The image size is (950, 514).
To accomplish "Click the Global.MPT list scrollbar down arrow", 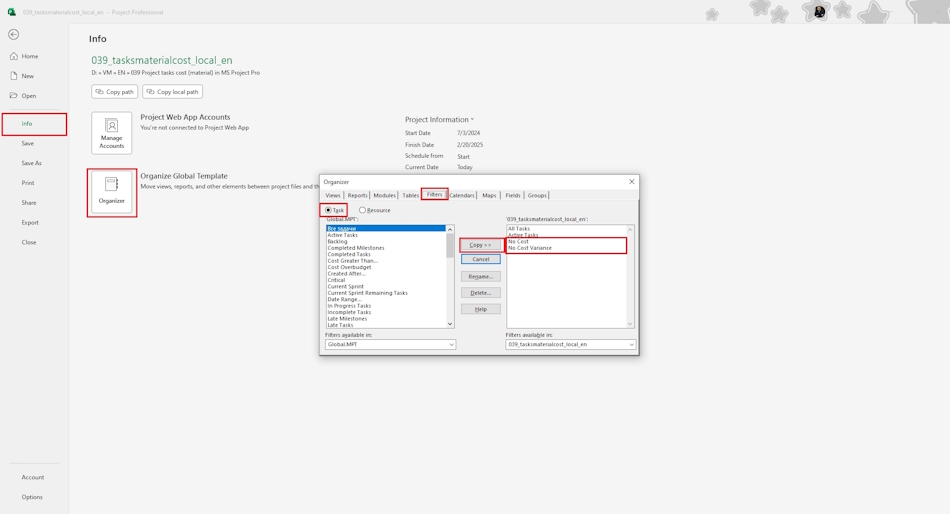I will tap(450, 324).
